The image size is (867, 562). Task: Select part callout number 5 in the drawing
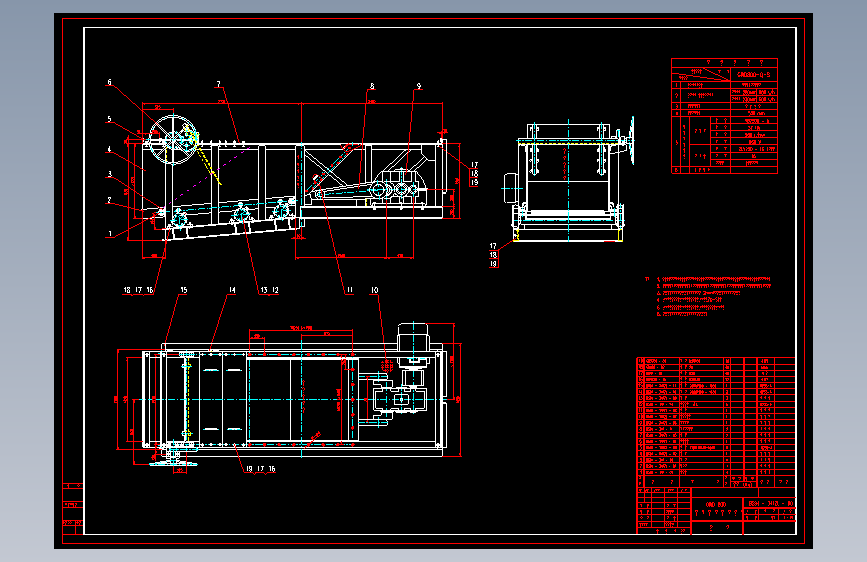[x=109, y=119]
